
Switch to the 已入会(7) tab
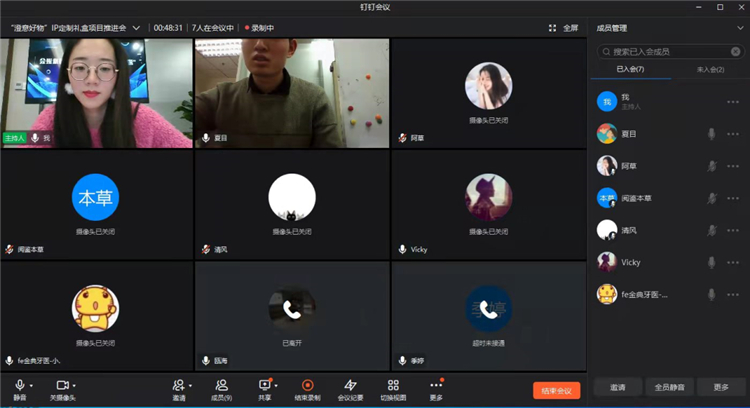point(630,69)
